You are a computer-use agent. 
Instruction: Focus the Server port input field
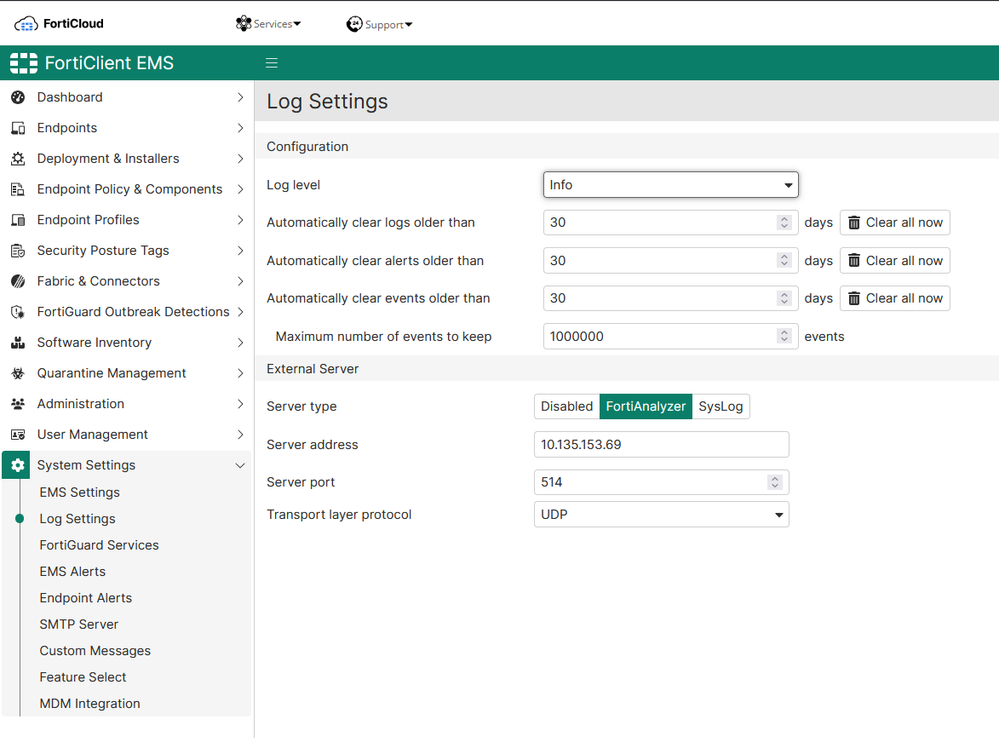(x=661, y=482)
